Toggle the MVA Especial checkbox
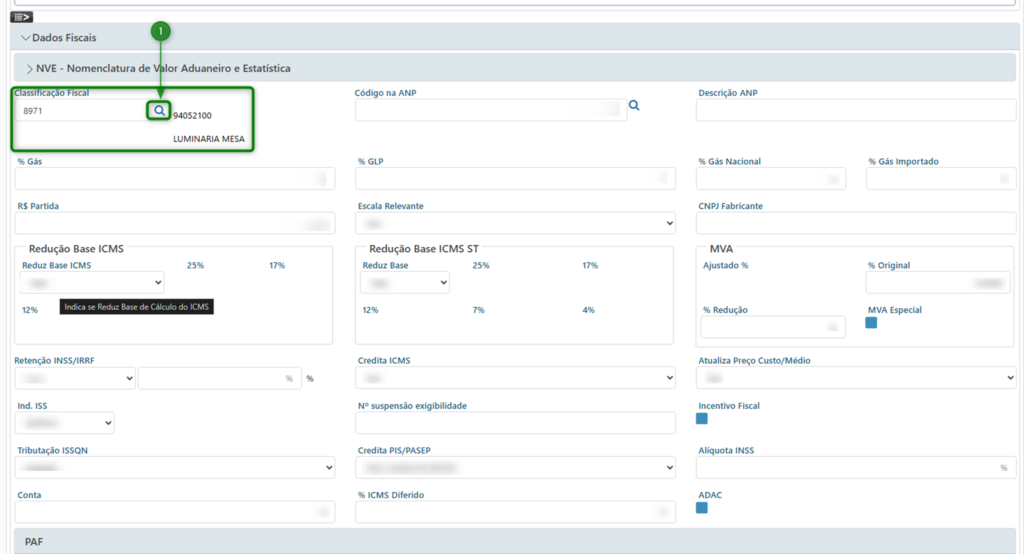This screenshot has width=1024, height=554. tap(871, 323)
